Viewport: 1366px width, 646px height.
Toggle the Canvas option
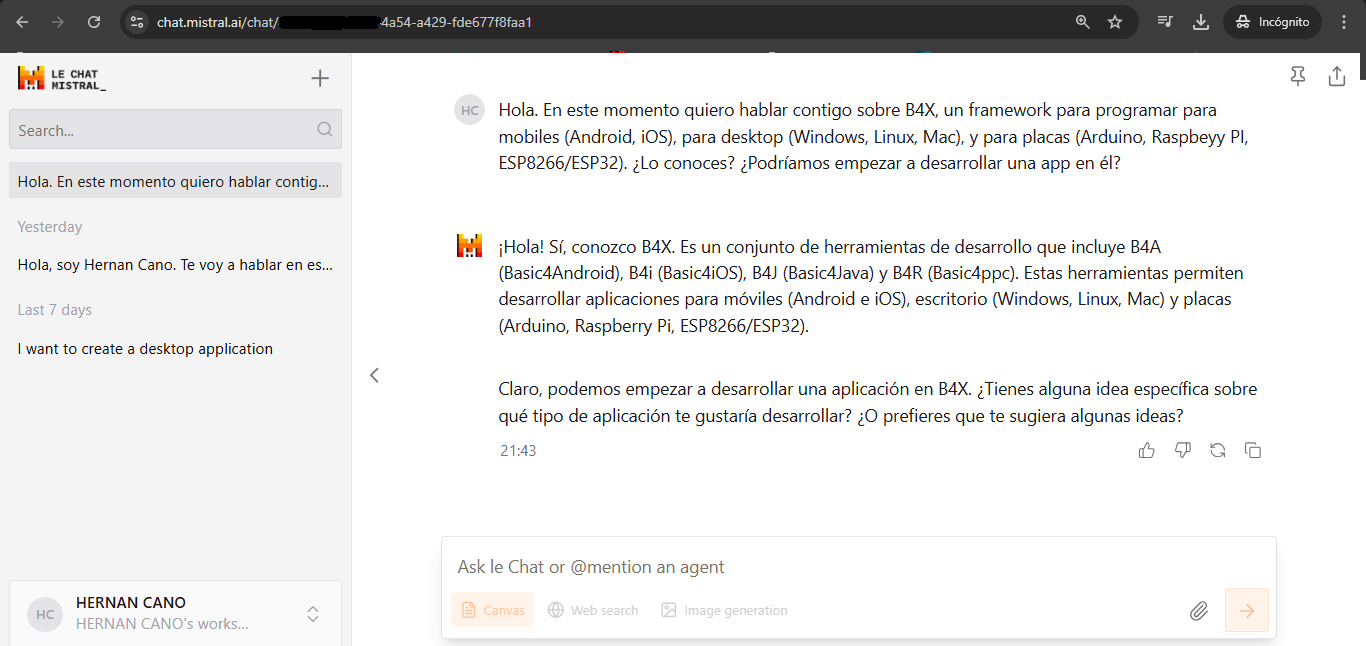click(493, 610)
